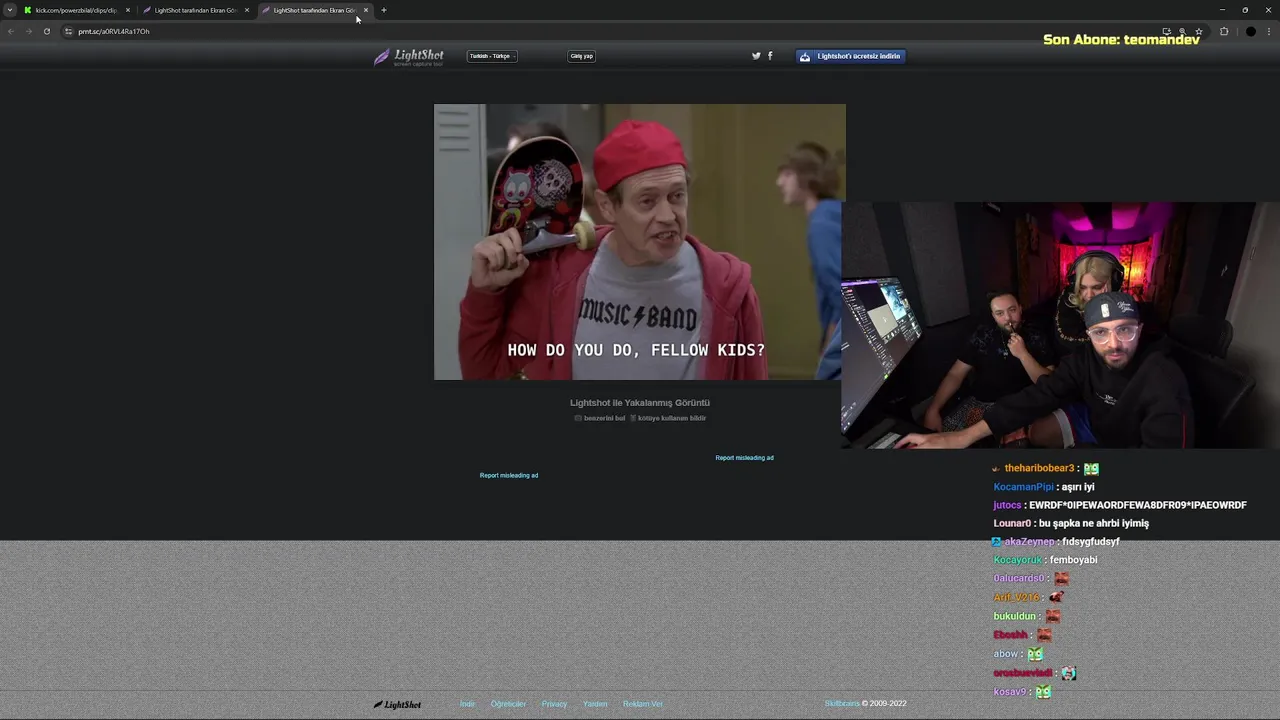The width and height of the screenshot is (1280, 720).
Task: Open LightShot's Twitter icon
Action: click(x=756, y=56)
